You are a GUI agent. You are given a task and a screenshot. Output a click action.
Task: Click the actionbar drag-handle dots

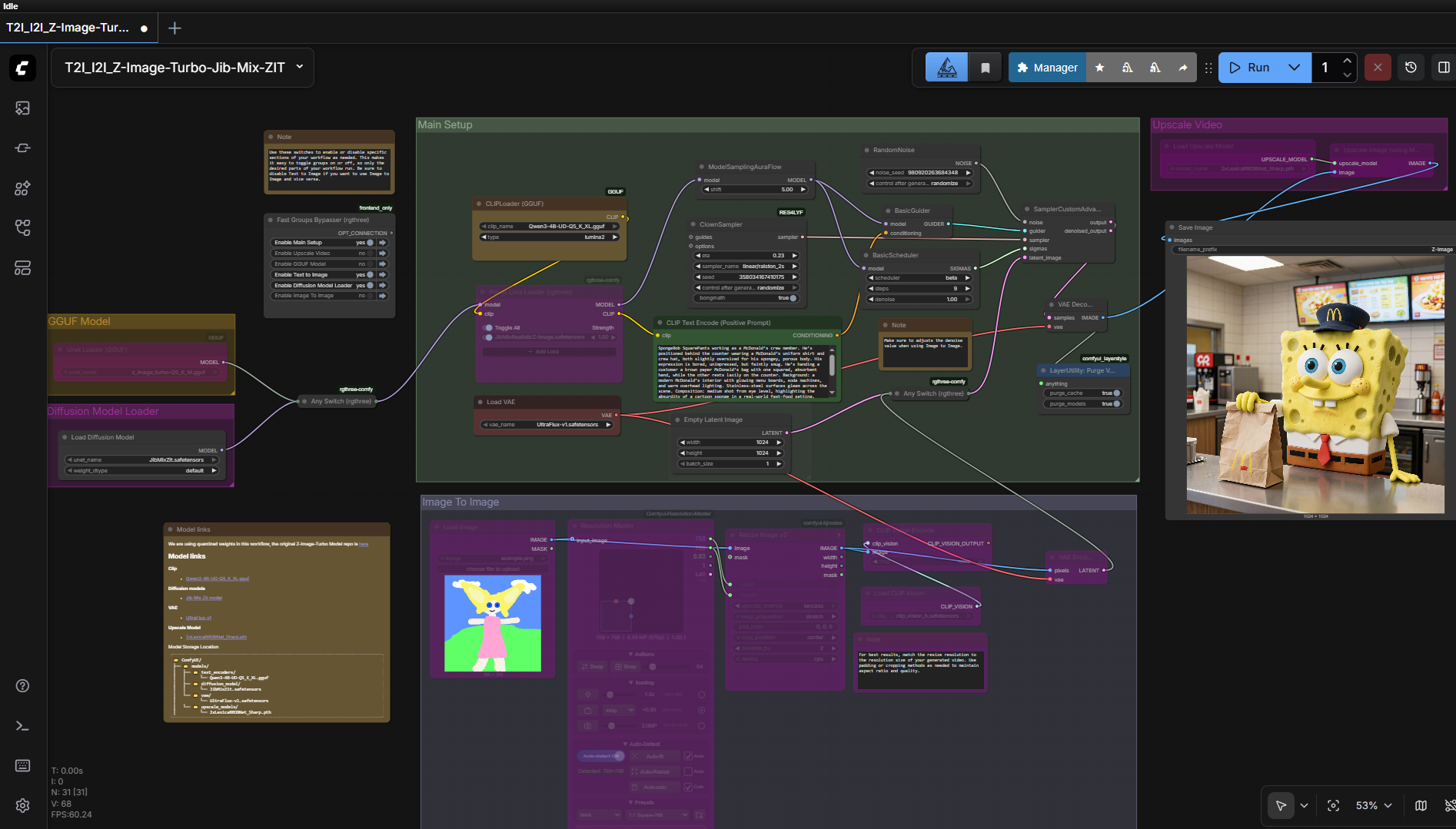click(1208, 68)
